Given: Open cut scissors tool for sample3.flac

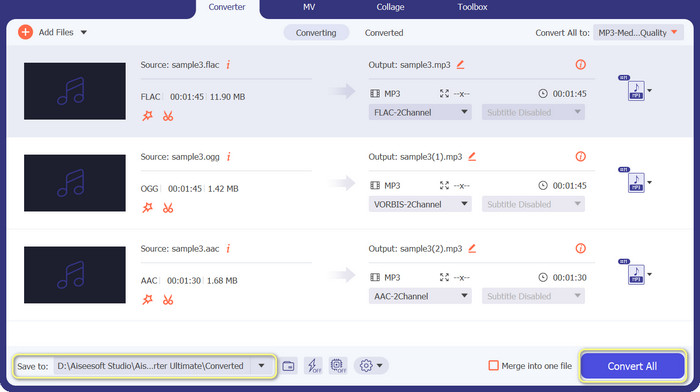Looking at the screenshot, I should [x=168, y=116].
